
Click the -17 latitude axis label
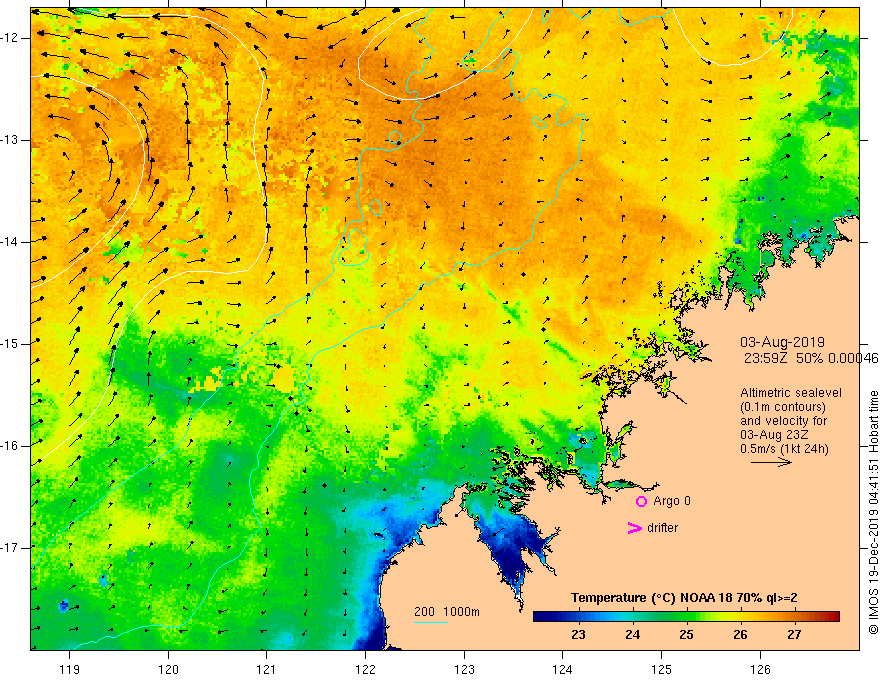[10, 548]
